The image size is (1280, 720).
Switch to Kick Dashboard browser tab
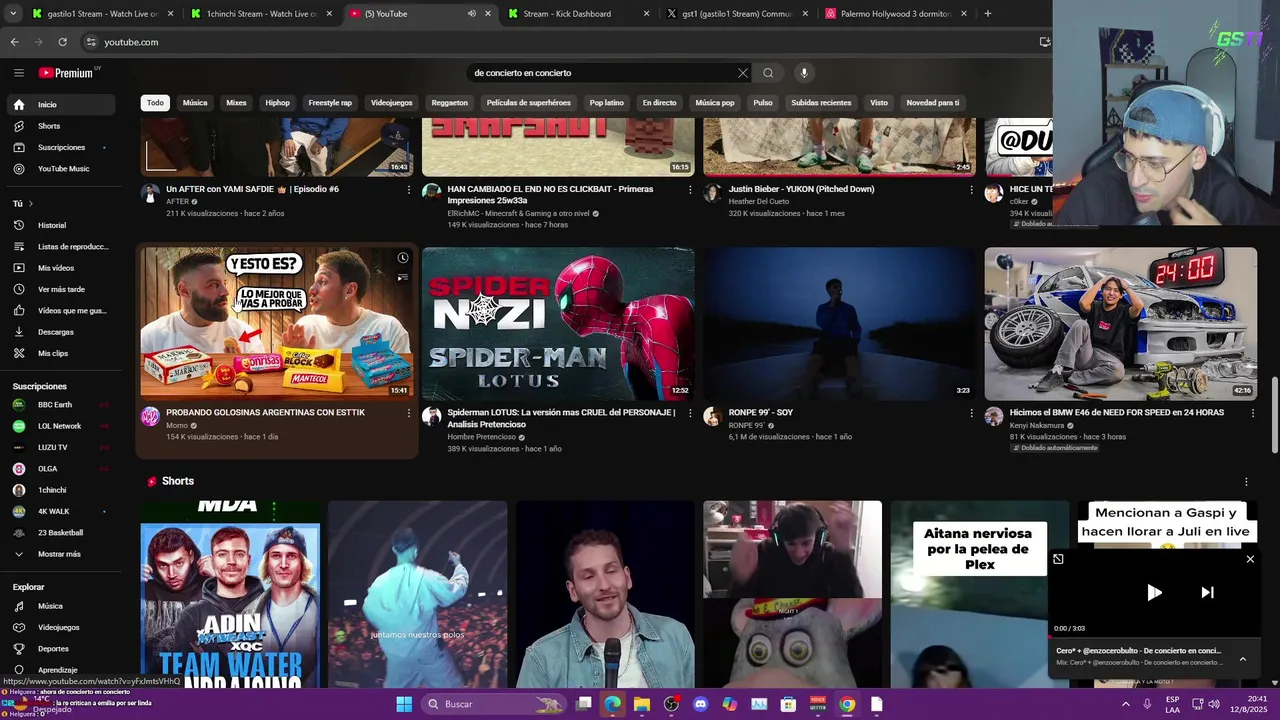coord(578,14)
